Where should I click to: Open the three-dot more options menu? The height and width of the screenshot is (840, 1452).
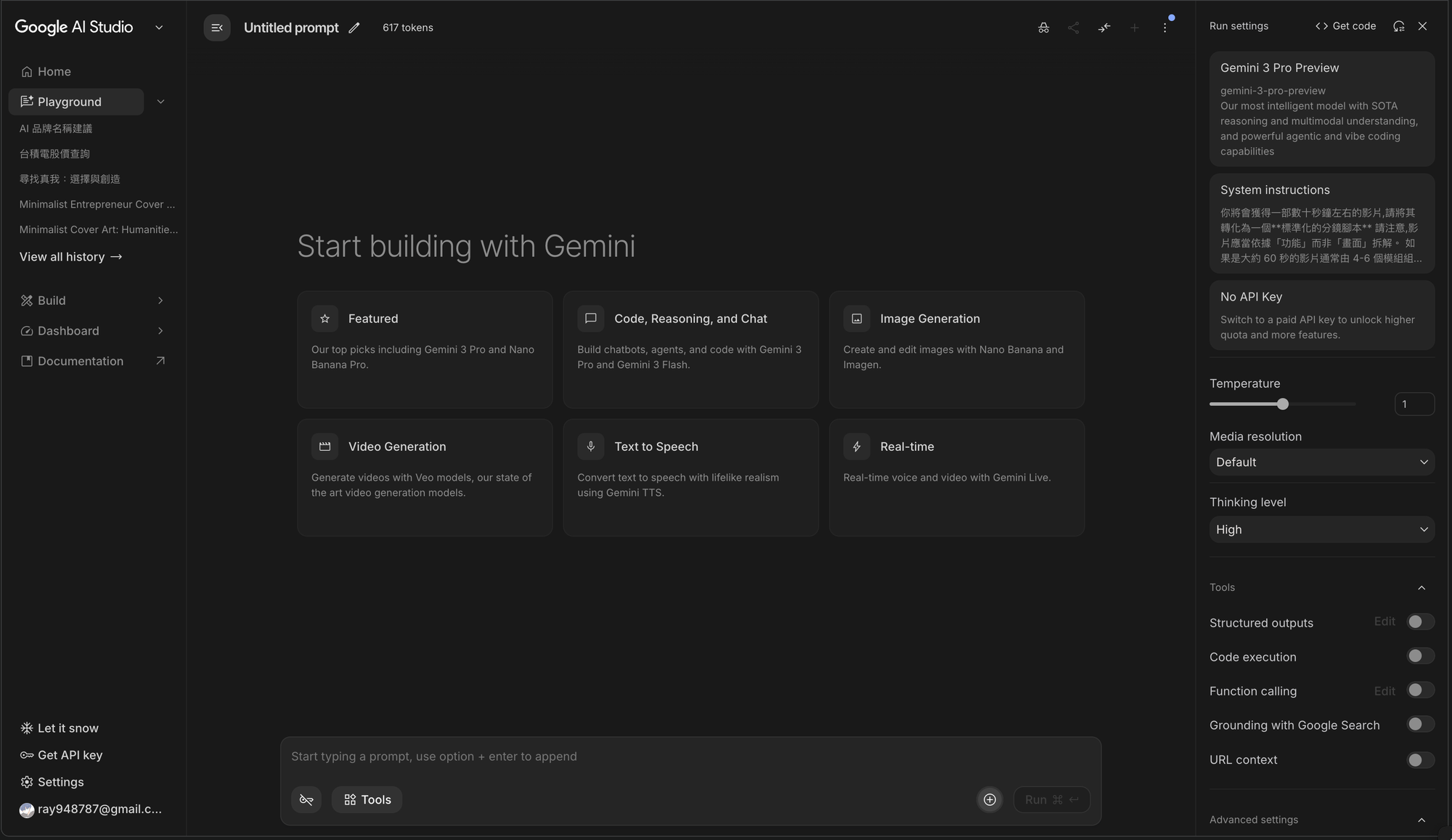[1165, 28]
